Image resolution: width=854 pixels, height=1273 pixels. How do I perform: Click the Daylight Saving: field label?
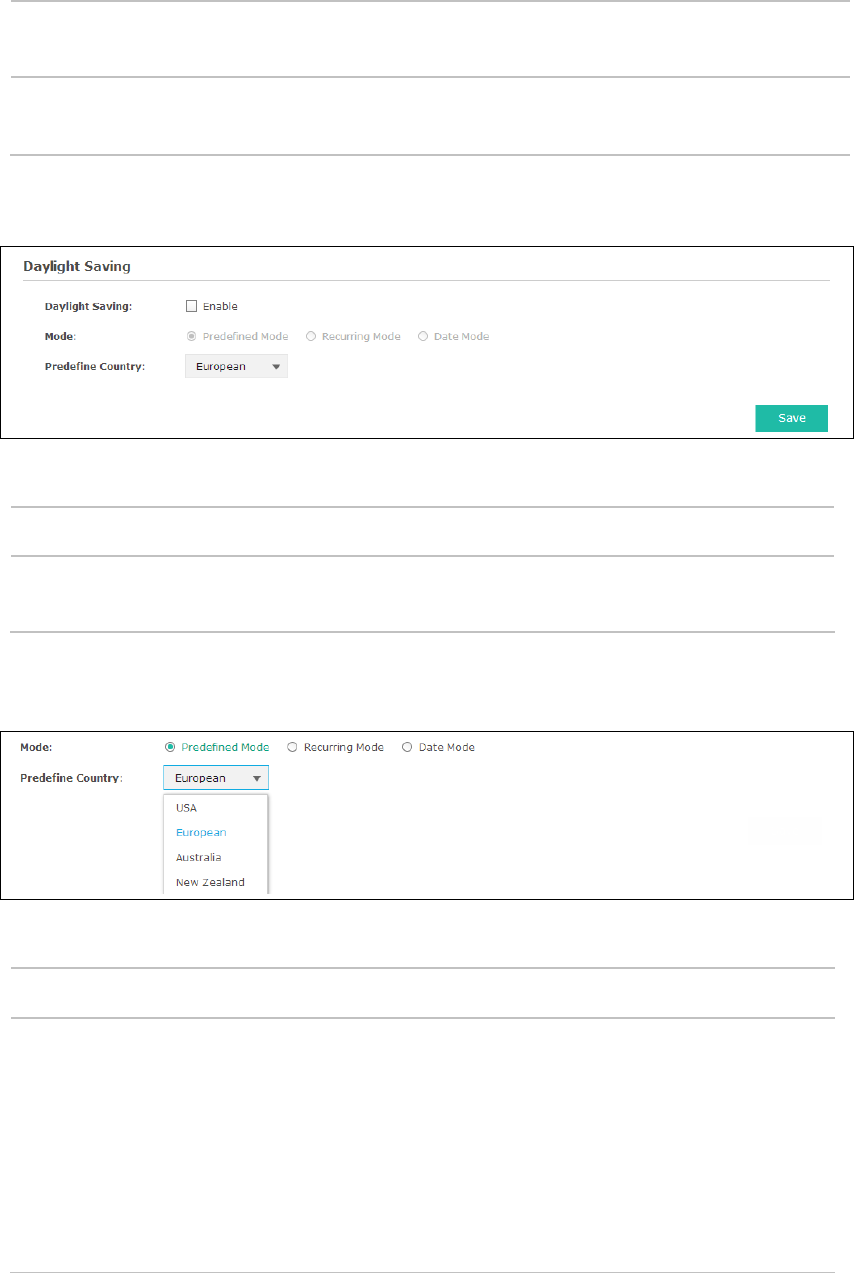pyautogui.click(x=88, y=307)
